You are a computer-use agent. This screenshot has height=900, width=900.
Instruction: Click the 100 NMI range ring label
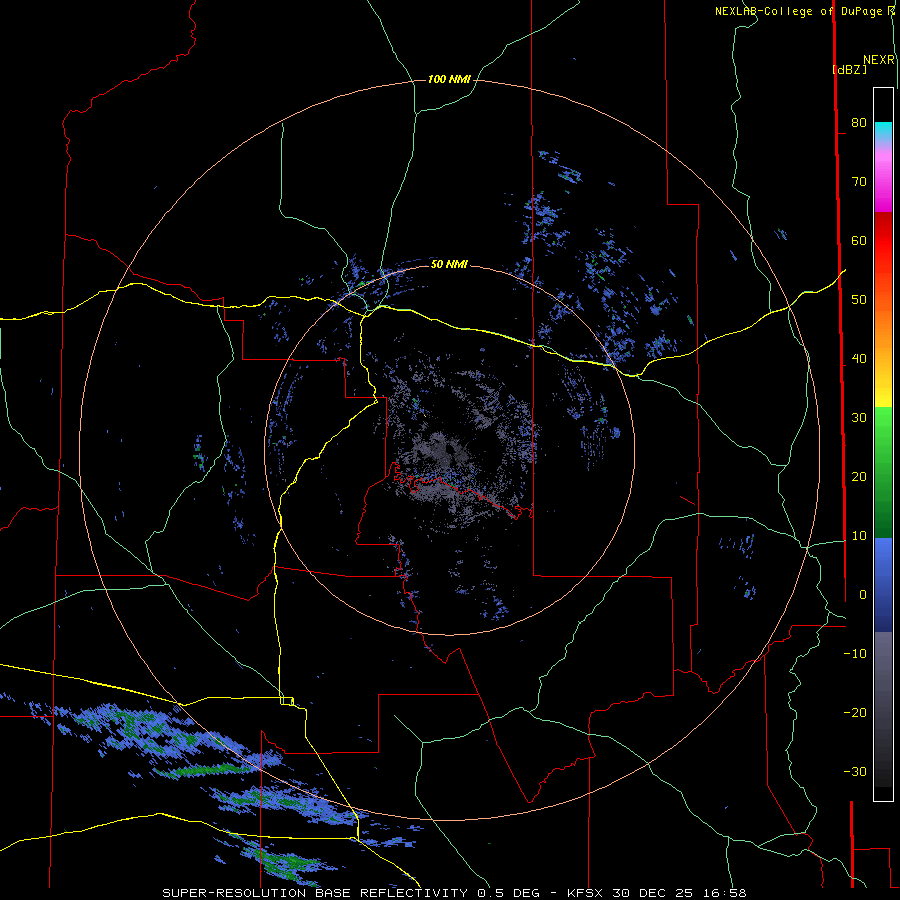(449, 79)
